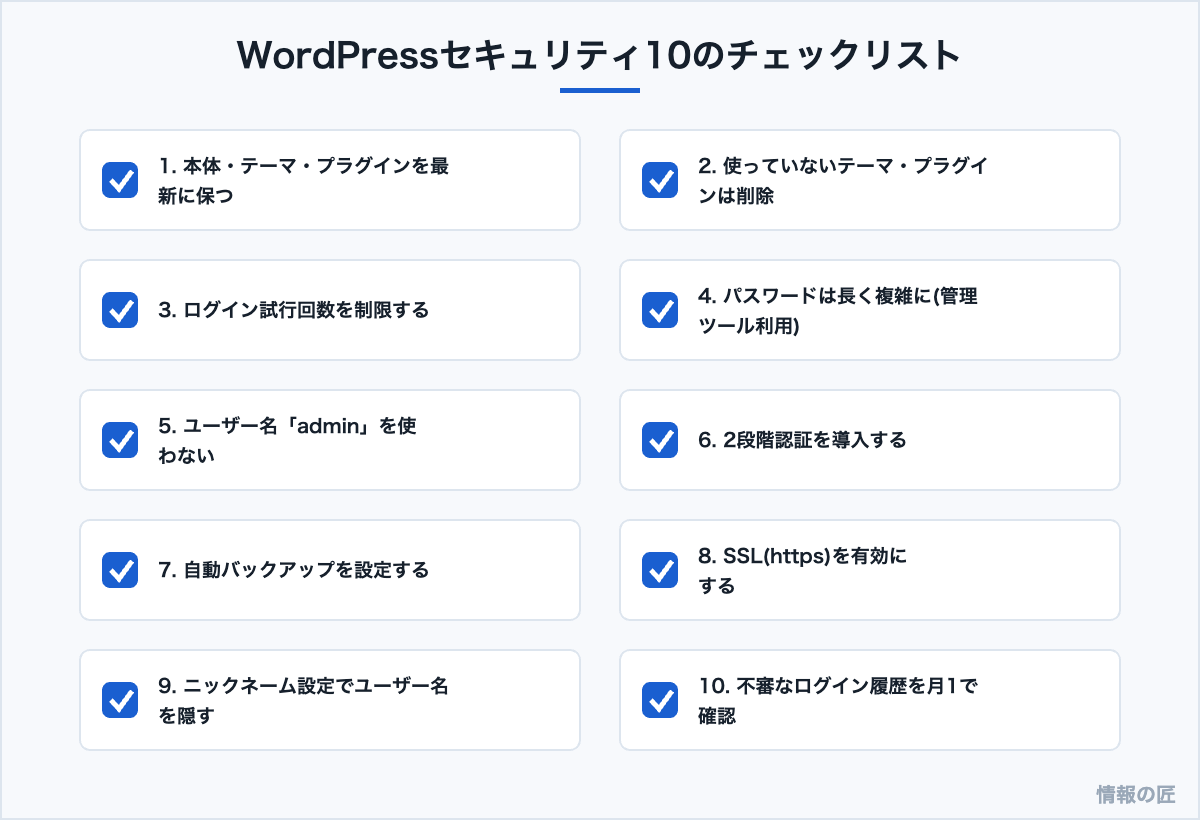Toggle checkbox for 使っていないテーマ・プラグインは削除
The width and height of the screenshot is (1200, 820).
click(660, 180)
